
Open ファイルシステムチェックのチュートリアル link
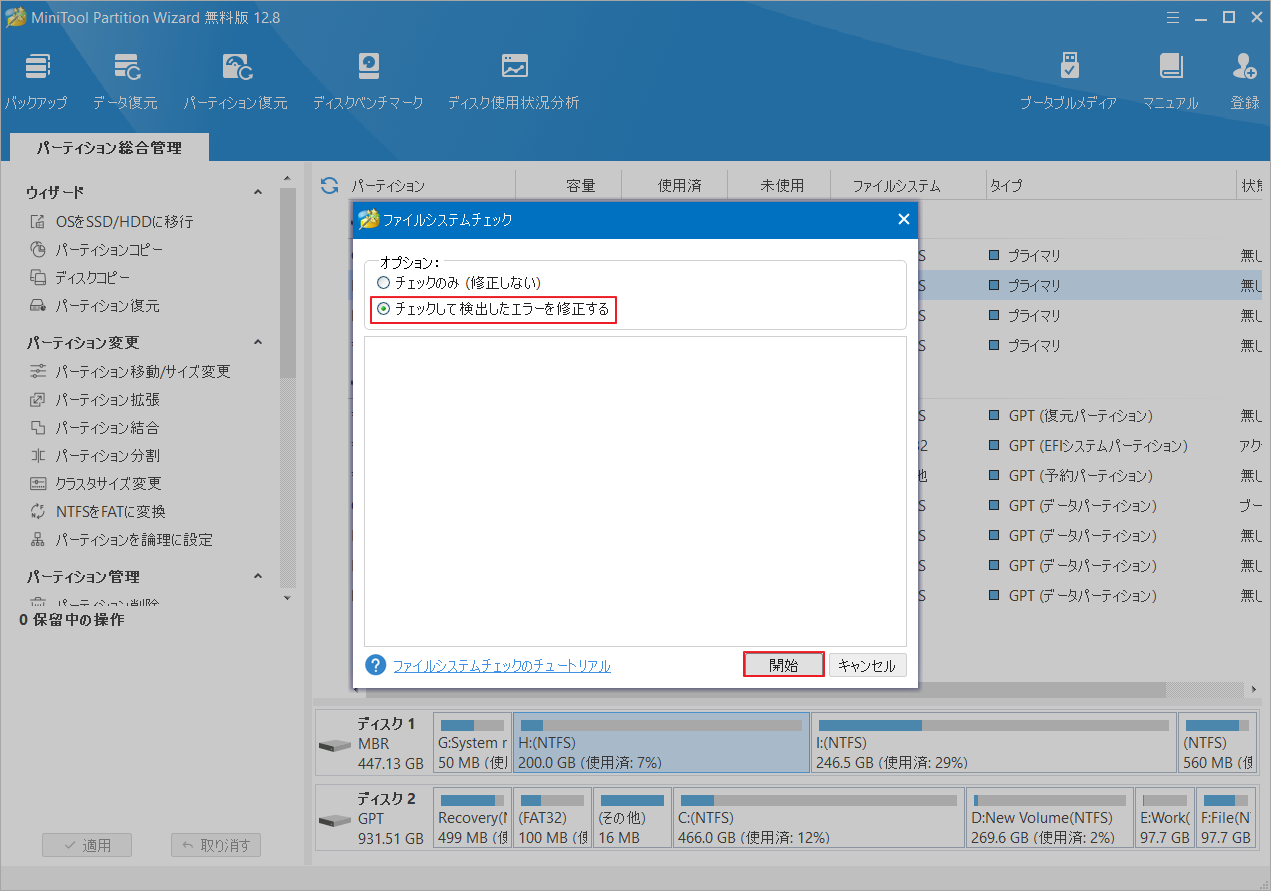501,666
